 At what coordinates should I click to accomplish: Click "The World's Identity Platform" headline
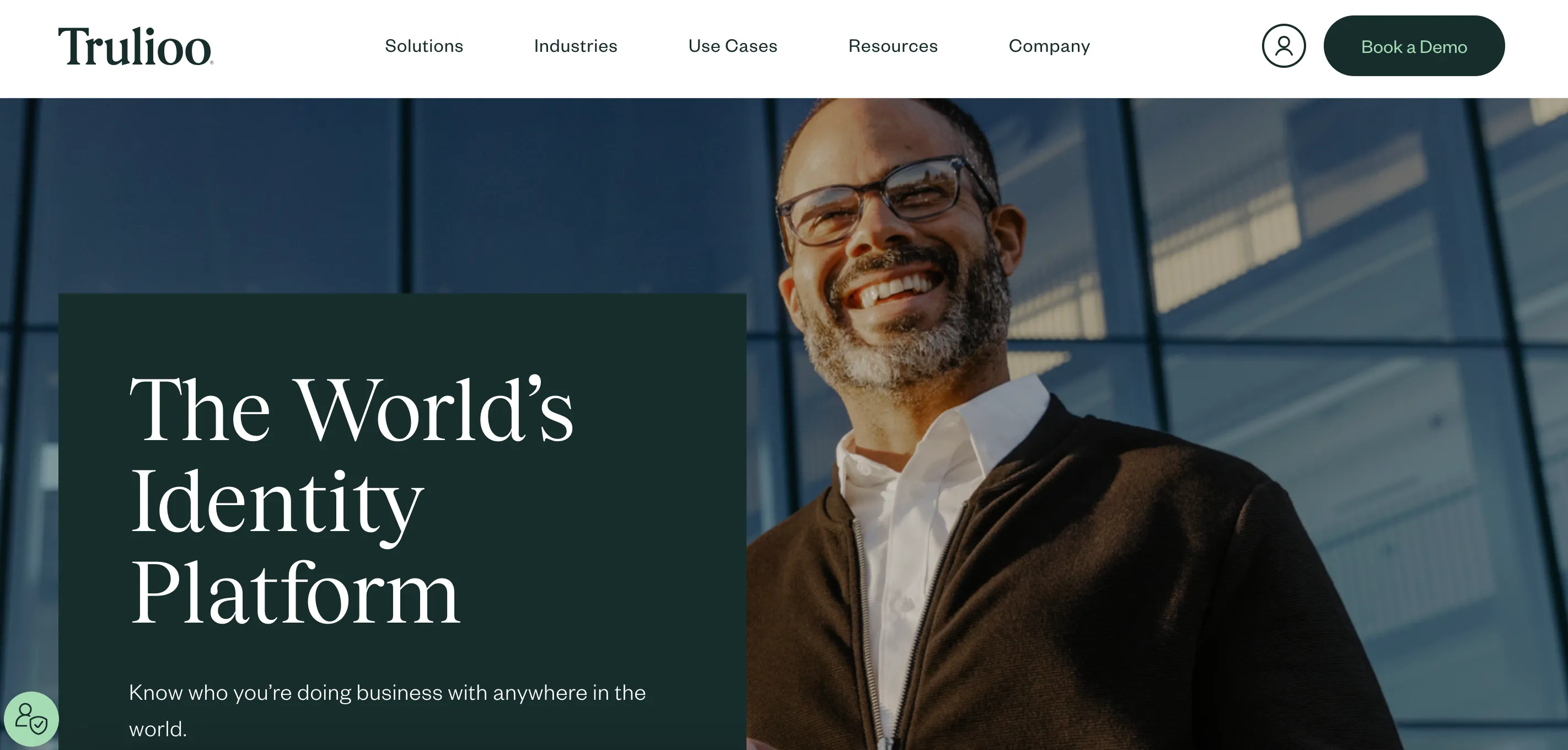click(x=351, y=500)
